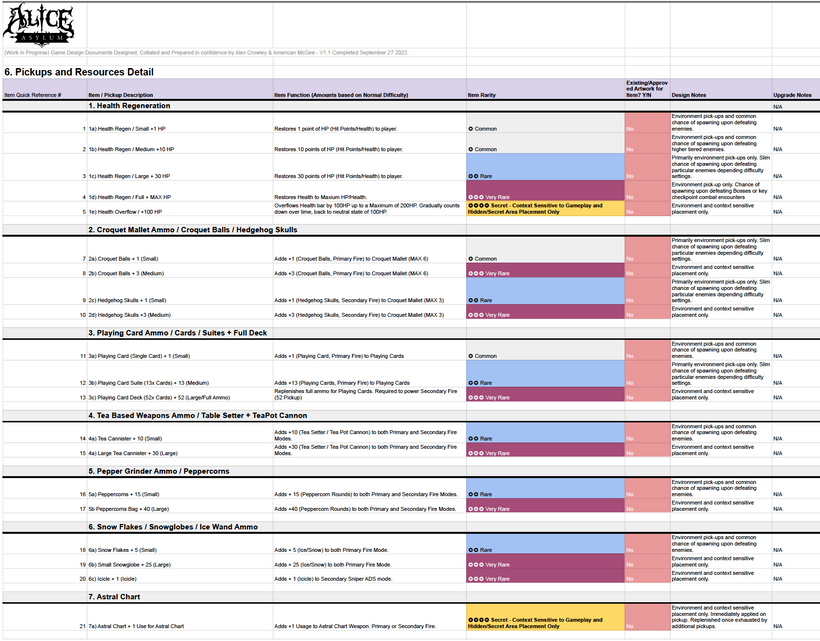820x641 pixels.
Task: Click 'Adds +40 (Peppercorn Rounds)' function cell
Action: 370,505
